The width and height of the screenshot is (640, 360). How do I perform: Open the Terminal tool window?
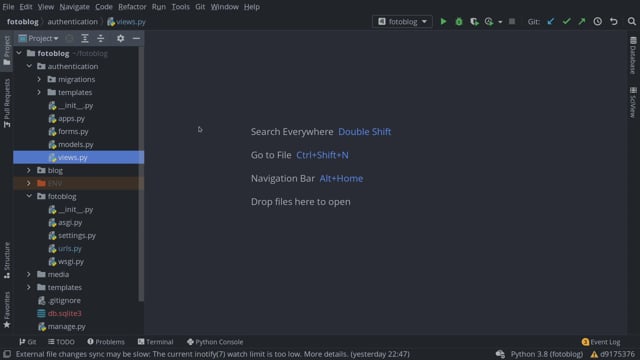pos(156,342)
